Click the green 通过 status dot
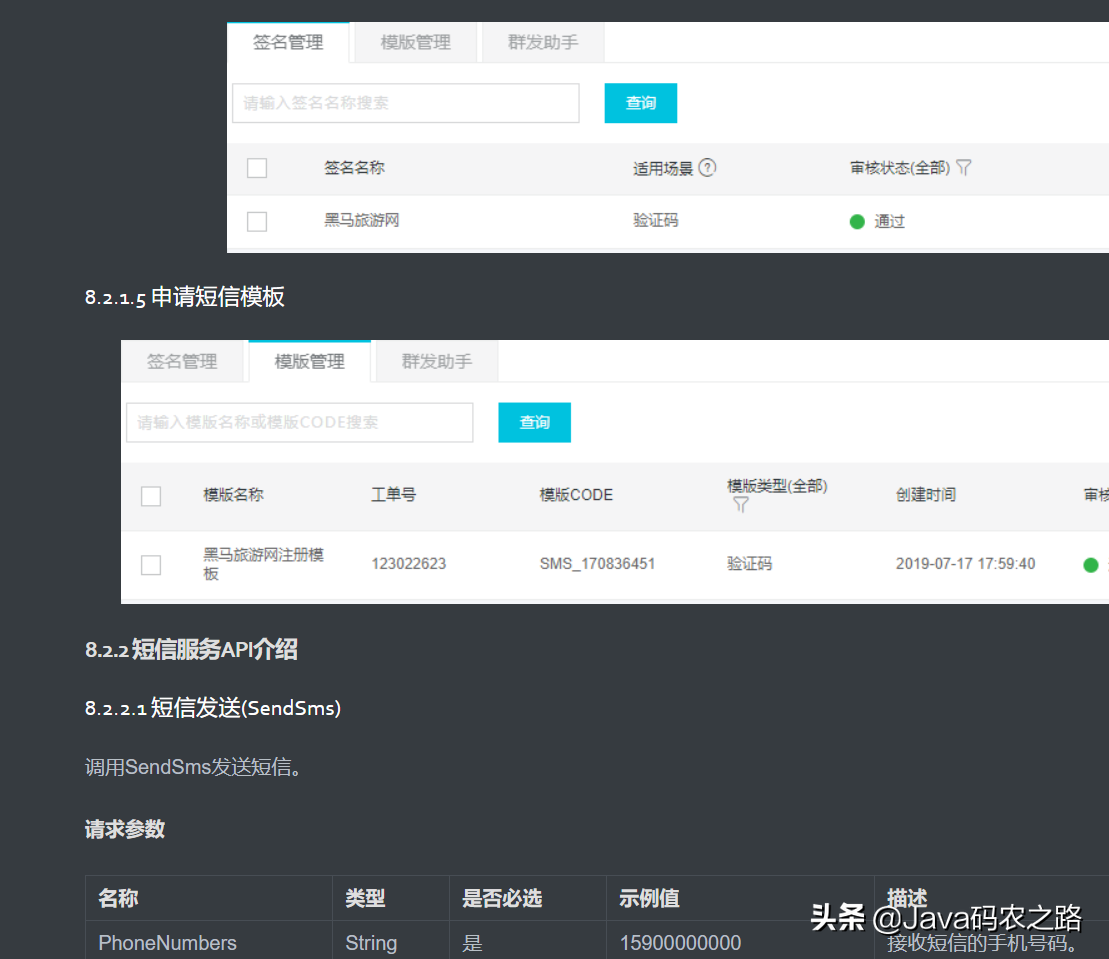The height and width of the screenshot is (959, 1109). click(x=857, y=222)
